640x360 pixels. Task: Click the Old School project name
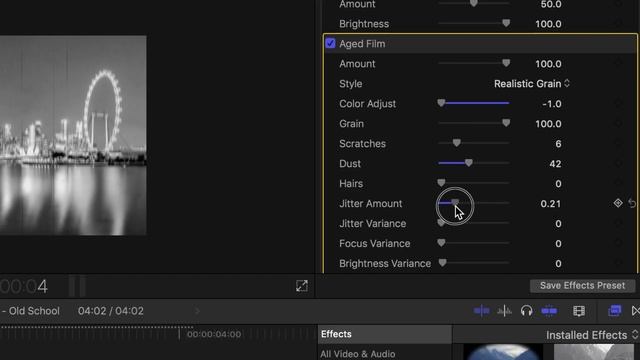click(34, 311)
